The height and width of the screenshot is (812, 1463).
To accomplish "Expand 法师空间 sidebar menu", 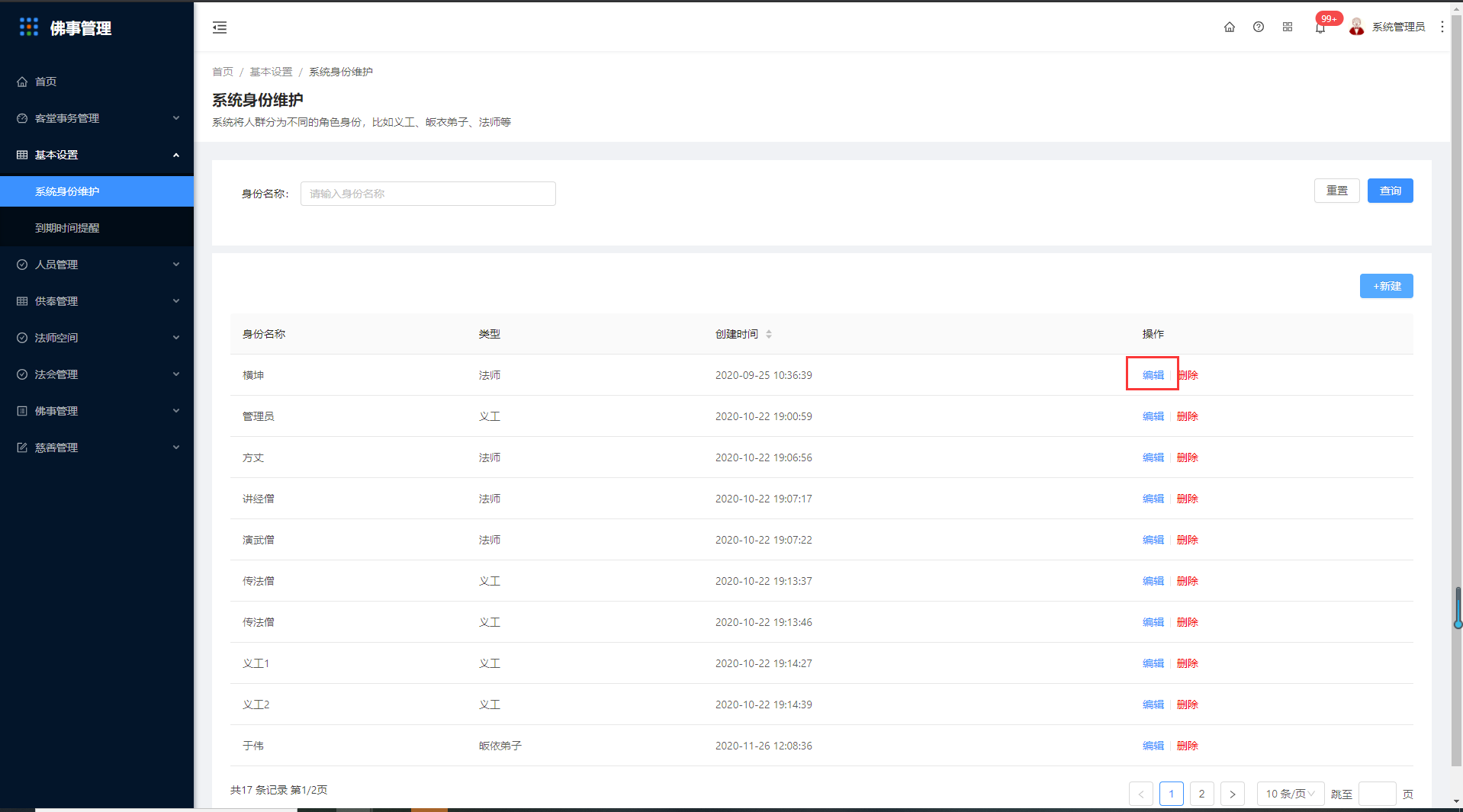I will point(97,338).
